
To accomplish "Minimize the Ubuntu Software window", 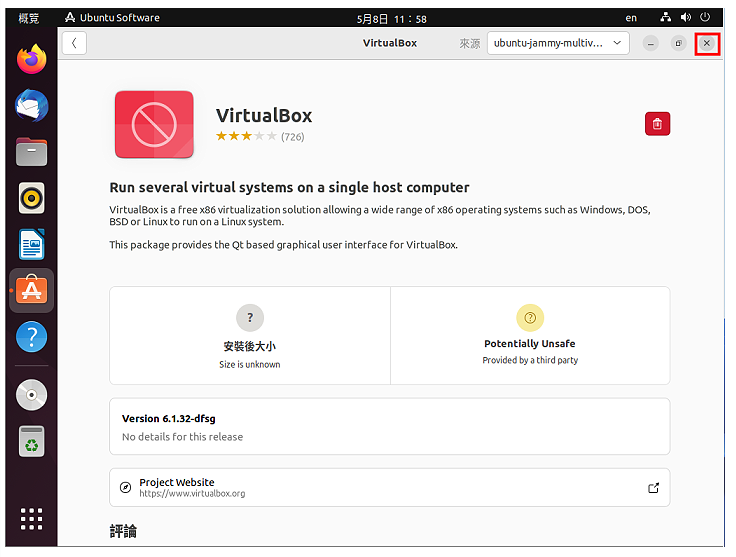I will coord(651,44).
